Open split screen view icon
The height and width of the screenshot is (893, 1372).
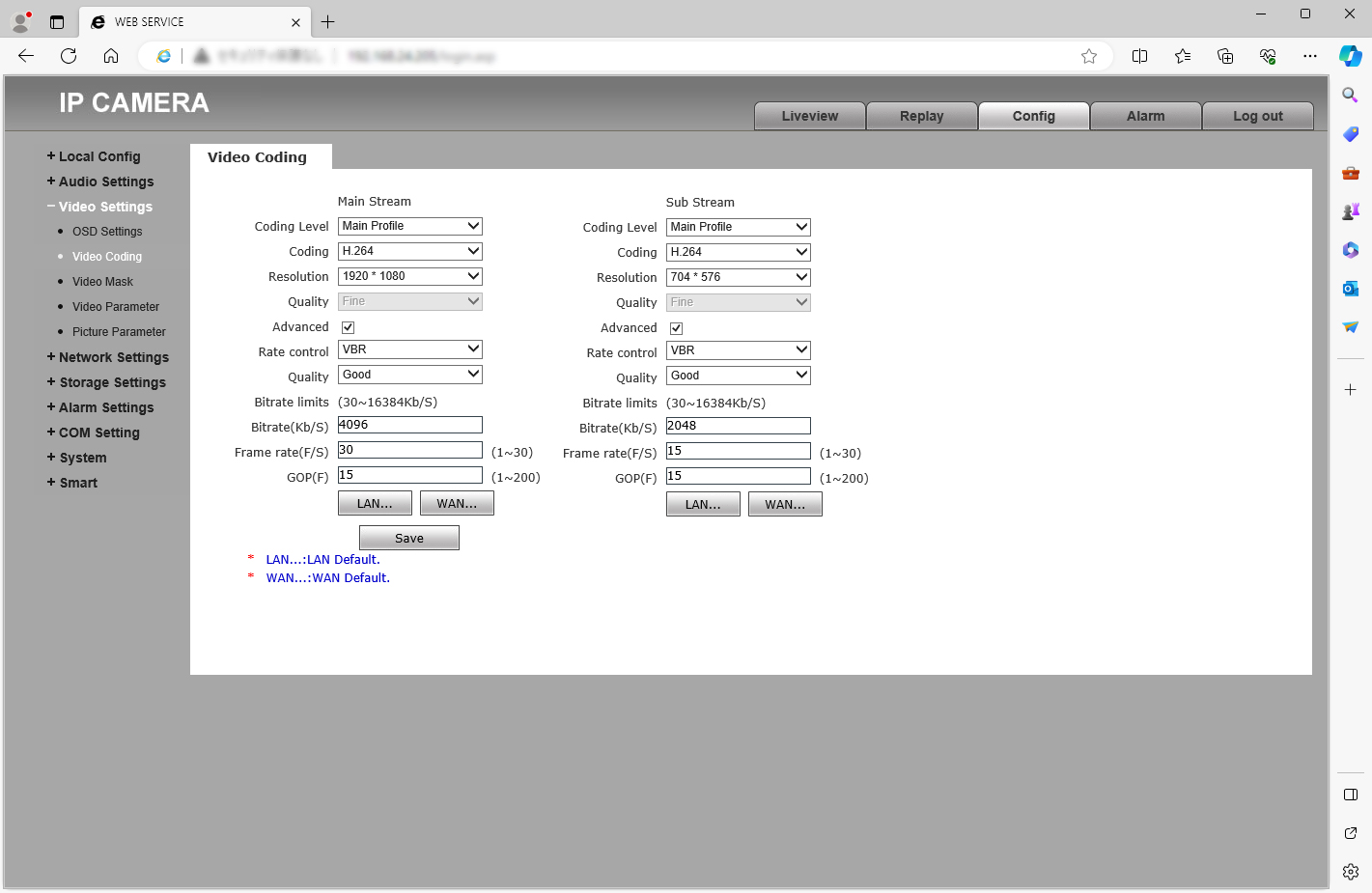click(x=1139, y=56)
